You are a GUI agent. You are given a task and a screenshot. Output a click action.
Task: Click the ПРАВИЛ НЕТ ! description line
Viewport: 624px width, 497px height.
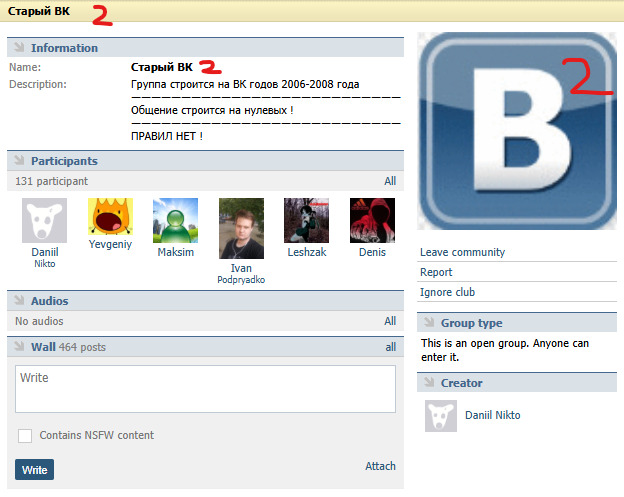[167, 136]
